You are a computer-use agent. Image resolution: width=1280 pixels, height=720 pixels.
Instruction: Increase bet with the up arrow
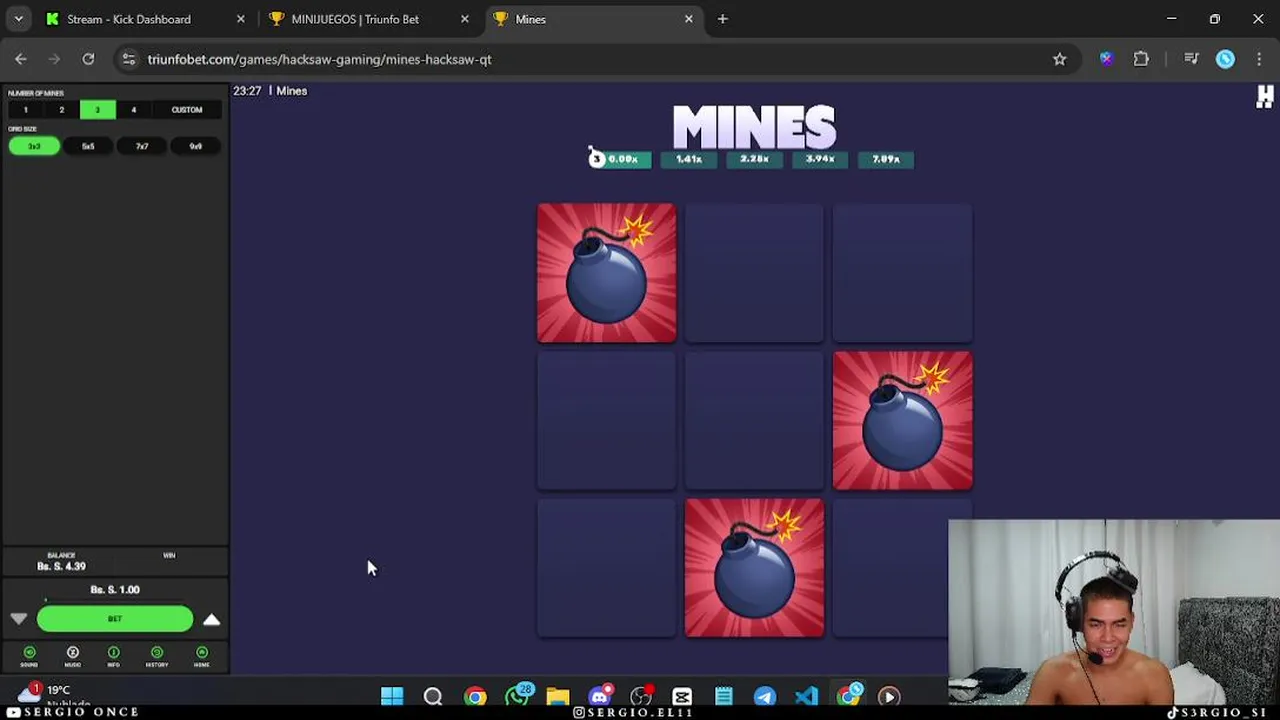point(211,619)
